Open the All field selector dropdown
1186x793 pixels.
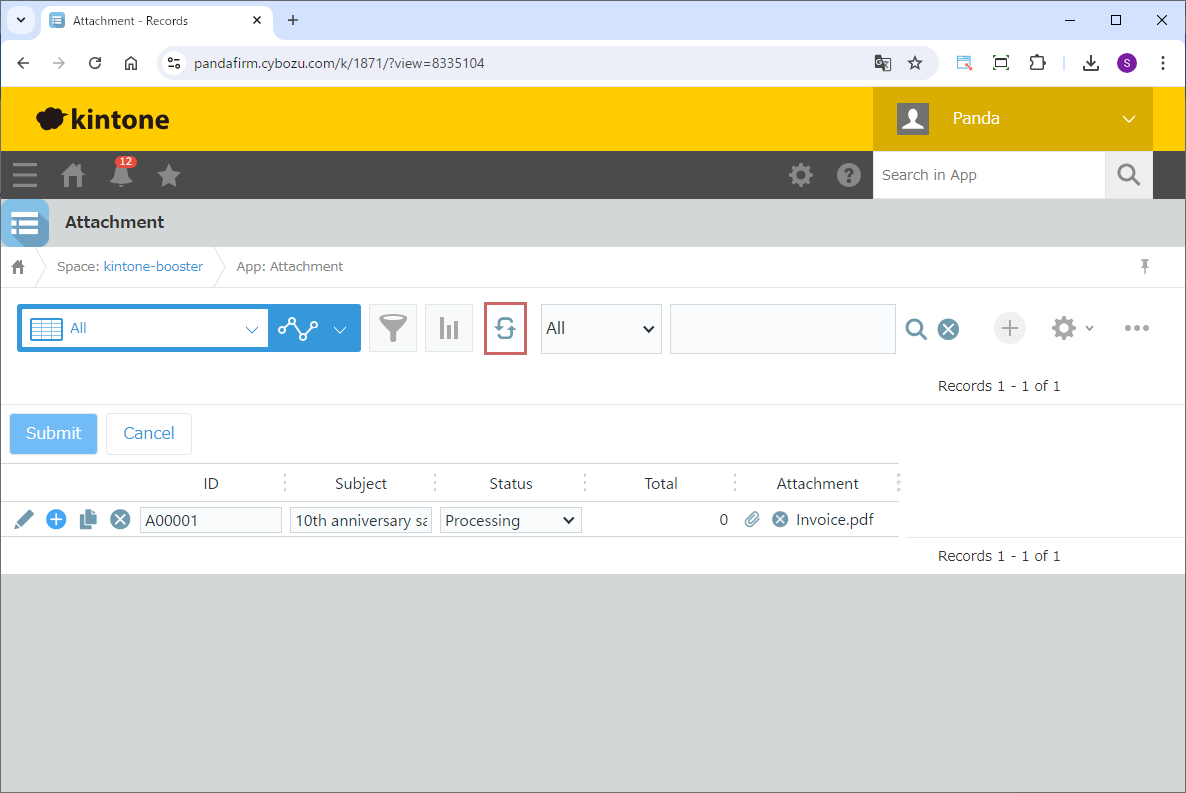[x=600, y=329]
